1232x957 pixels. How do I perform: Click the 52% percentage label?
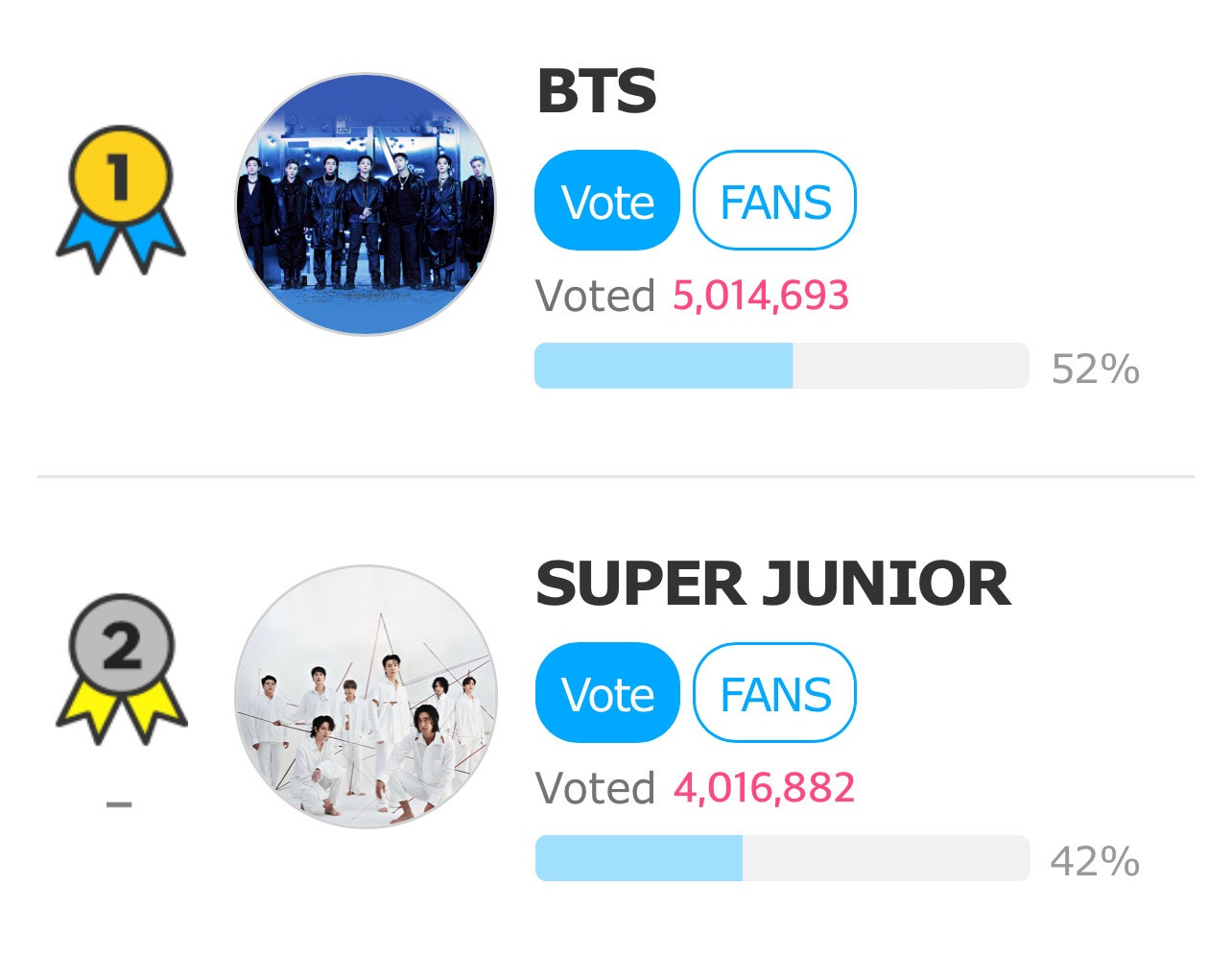pyautogui.click(x=1096, y=366)
